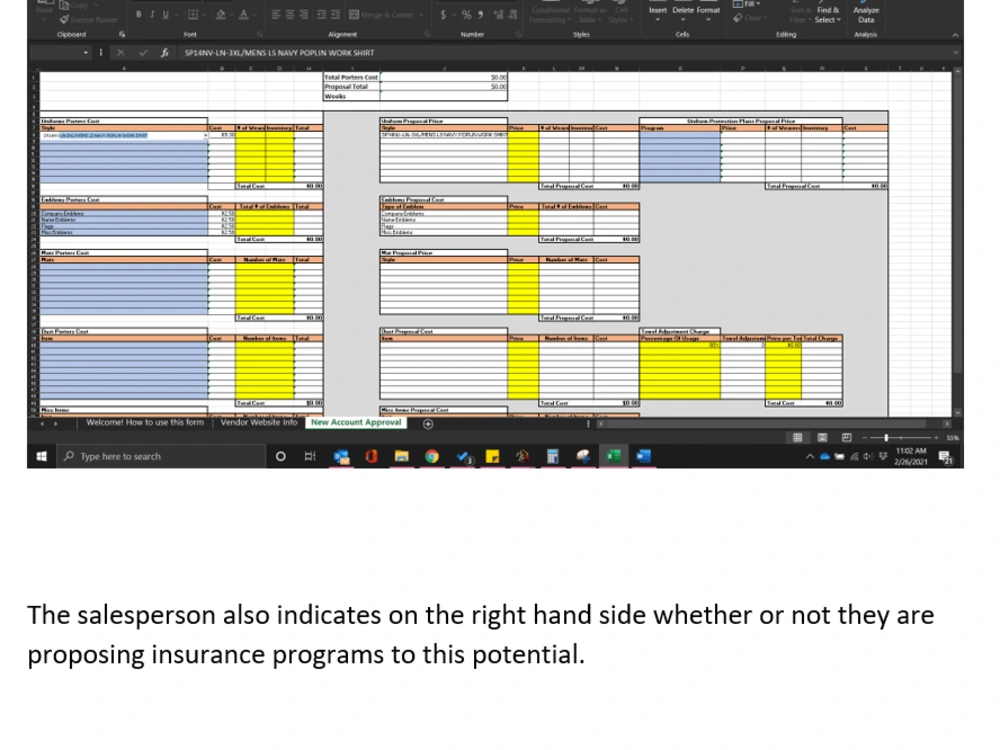Apply Accounting dollar number format
This screenshot has width=1000, height=750.
[x=443, y=15]
